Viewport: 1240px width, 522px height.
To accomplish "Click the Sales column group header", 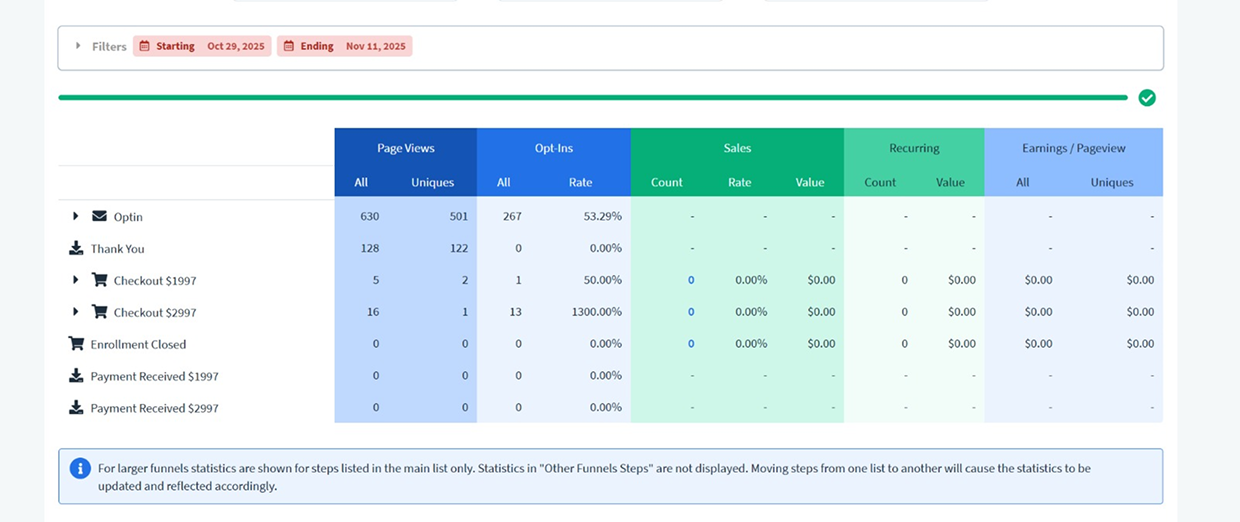I will click(x=737, y=148).
